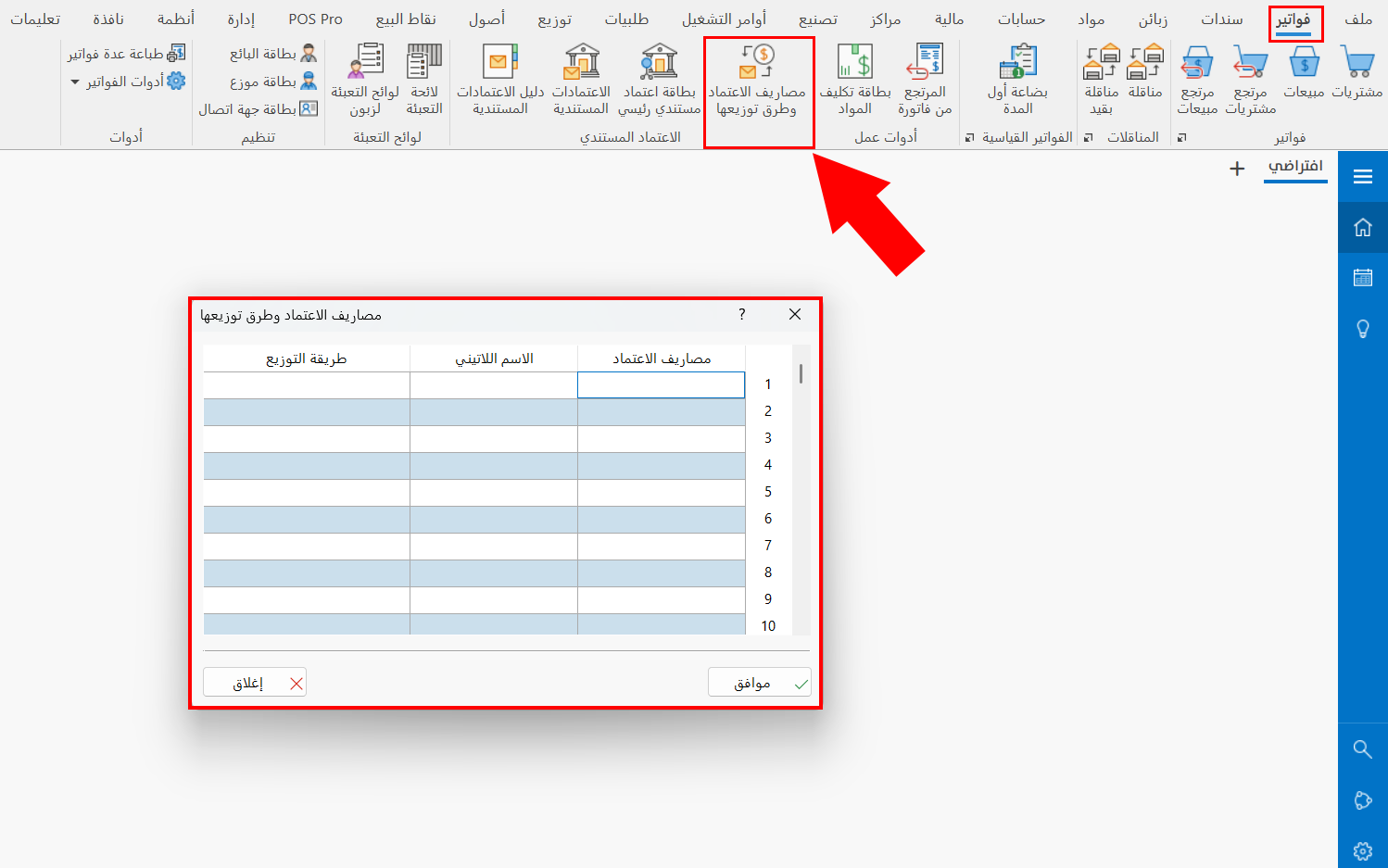Image resolution: width=1388 pixels, height=868 pixels.
Task: Open the calendar sidebar icon
Action: pos(1363,278)
